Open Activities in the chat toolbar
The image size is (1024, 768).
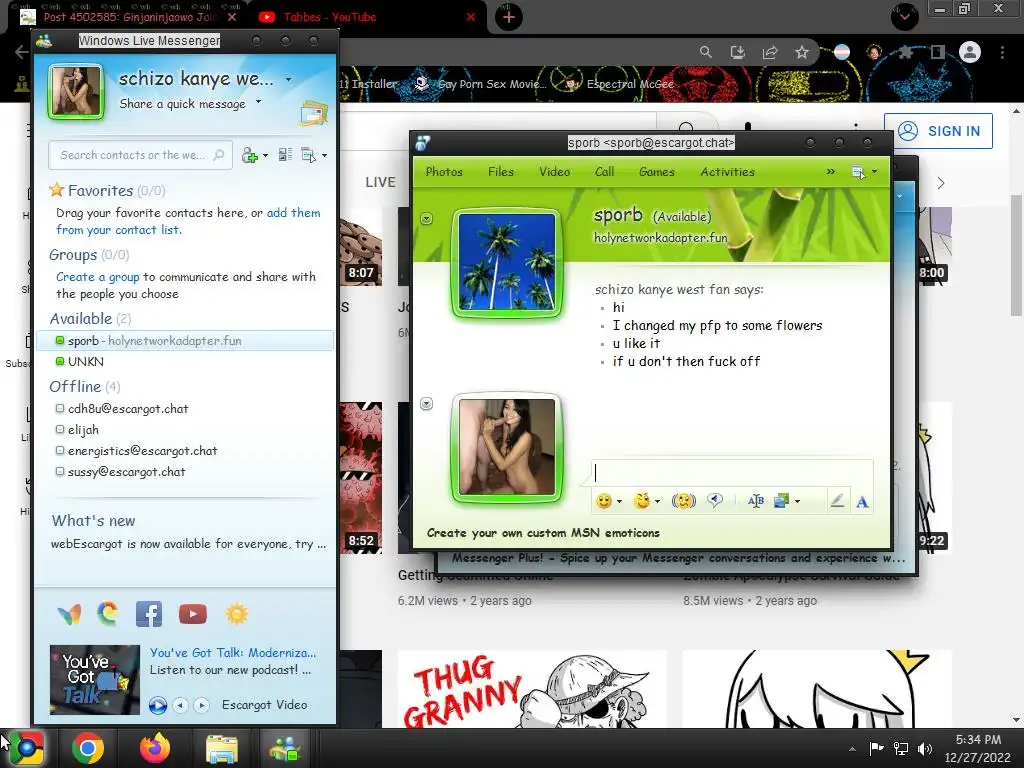click(x=728, y=172)
